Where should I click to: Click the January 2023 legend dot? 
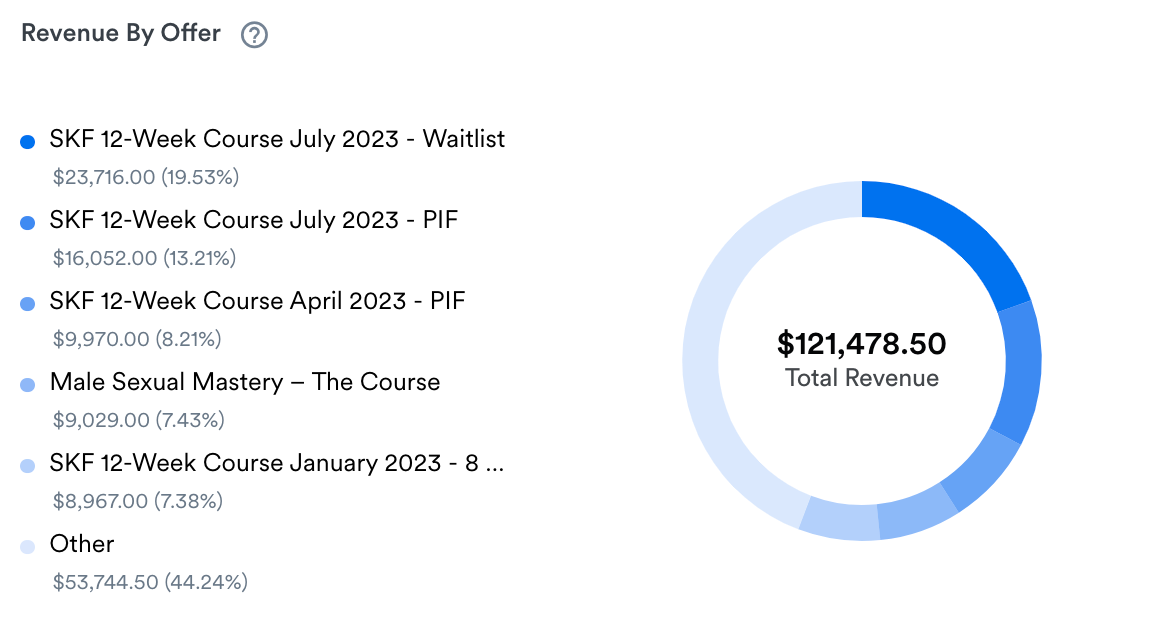coord(28,466)
